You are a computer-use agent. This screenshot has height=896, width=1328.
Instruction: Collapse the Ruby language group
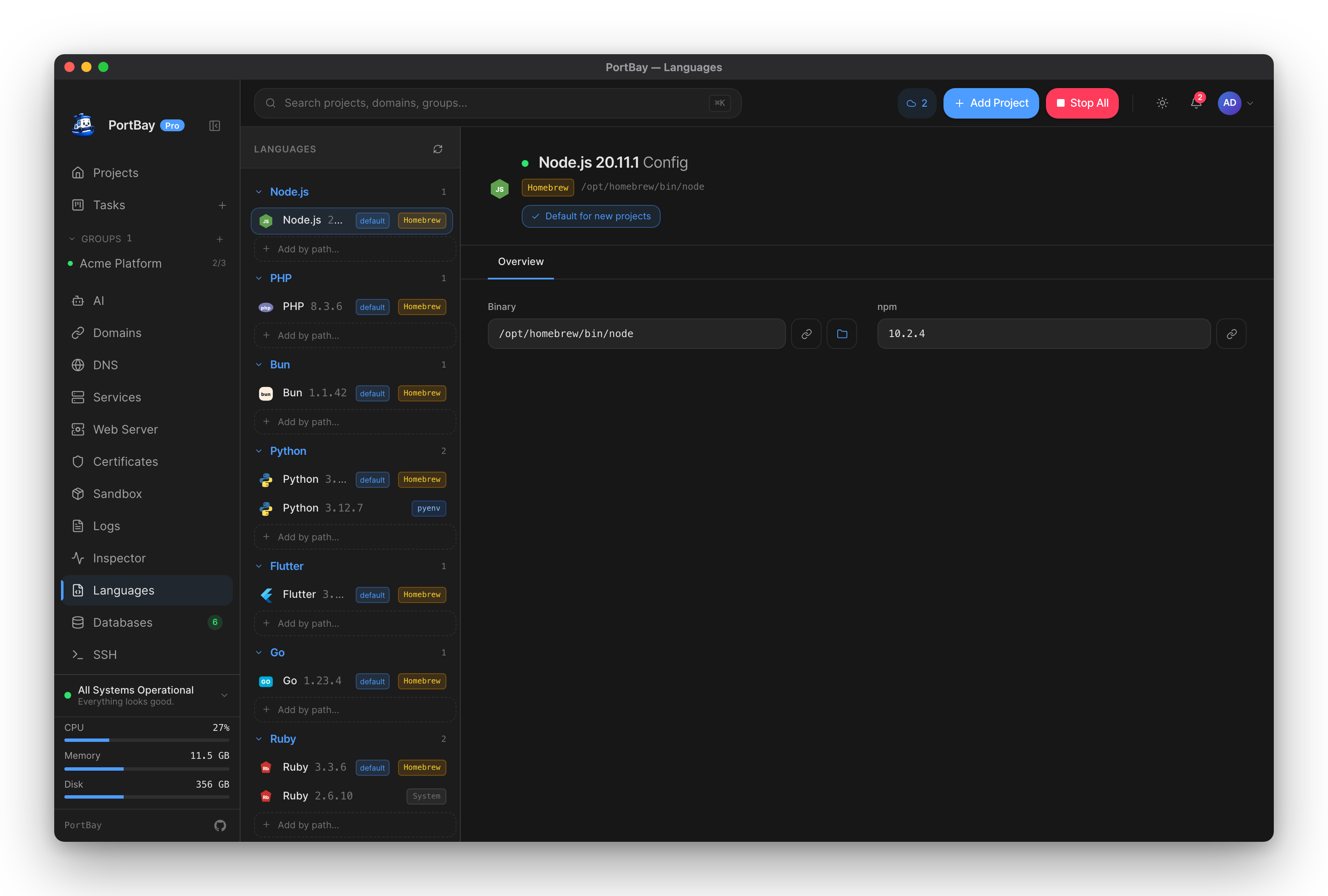point(259,739)
